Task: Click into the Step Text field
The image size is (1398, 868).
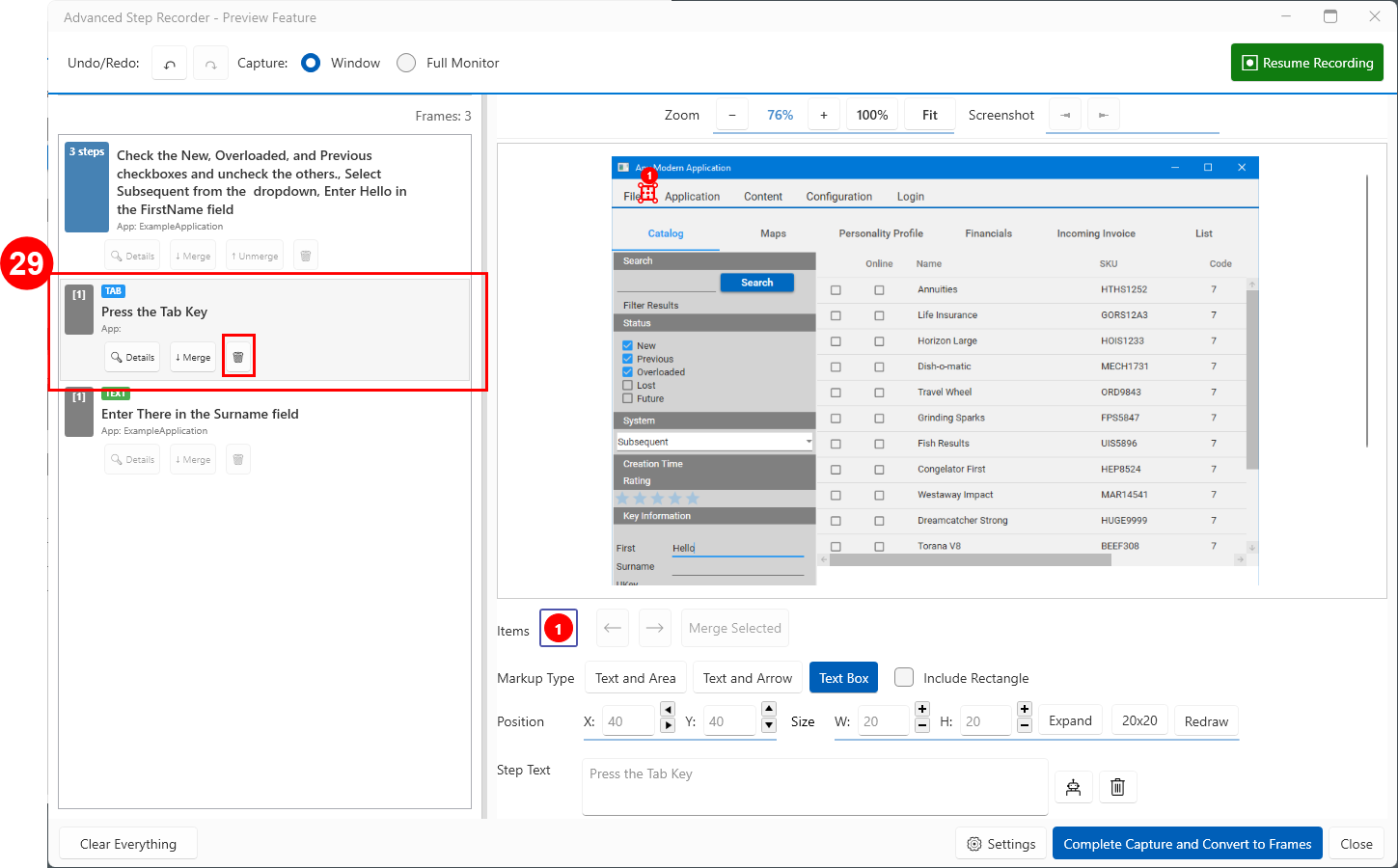Action: click(x=814, y=786)
